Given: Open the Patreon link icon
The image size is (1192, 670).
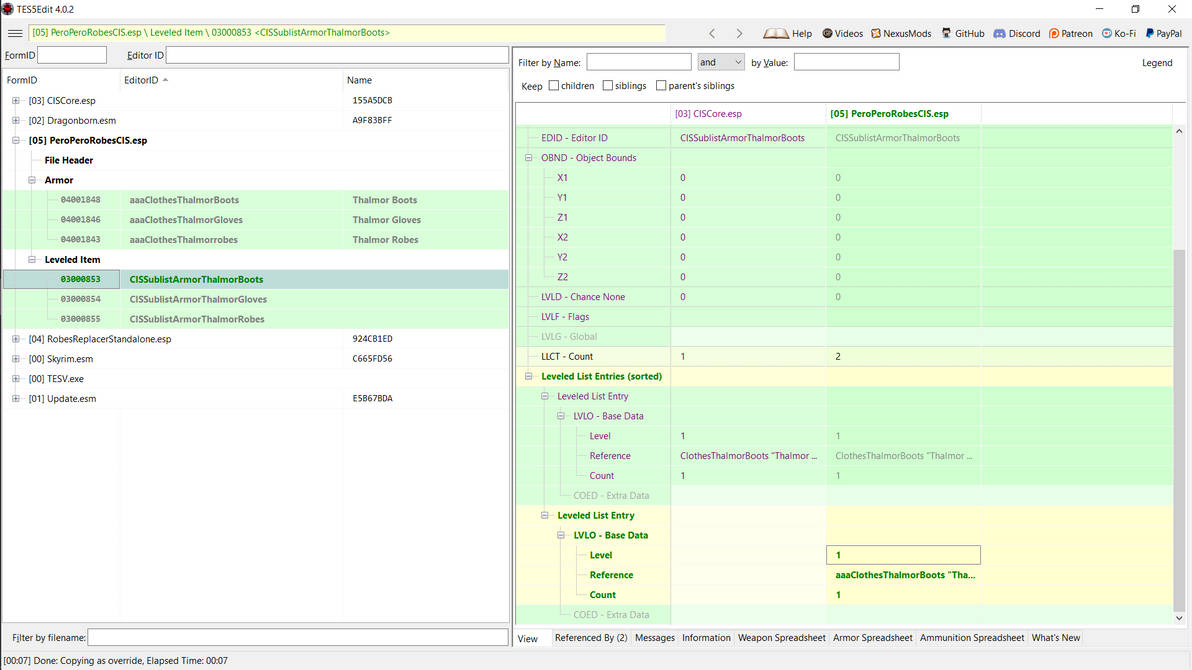Looking at the screenshot, I should [x=1054, y=33].
